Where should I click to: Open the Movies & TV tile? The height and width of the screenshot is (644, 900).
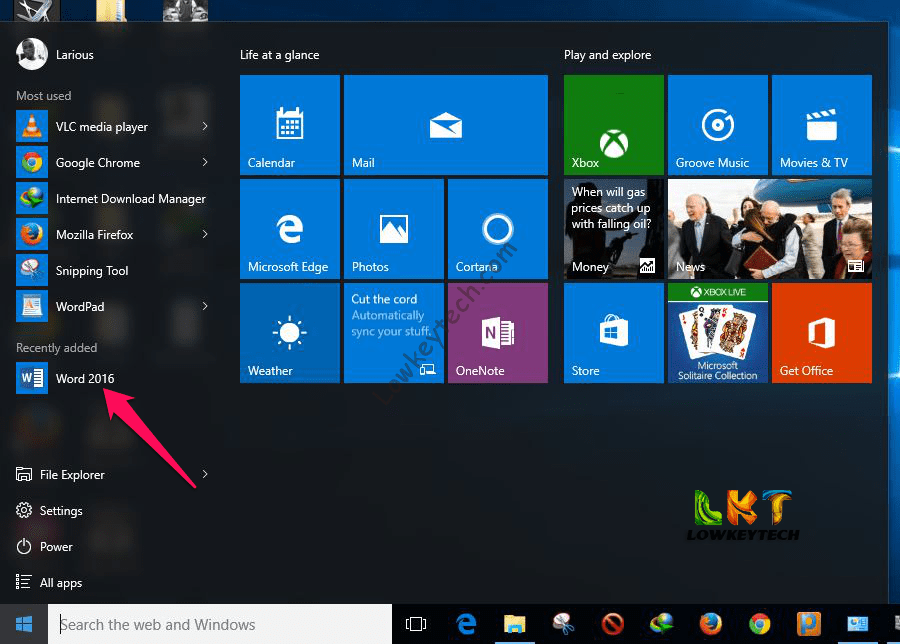[821, 125]
